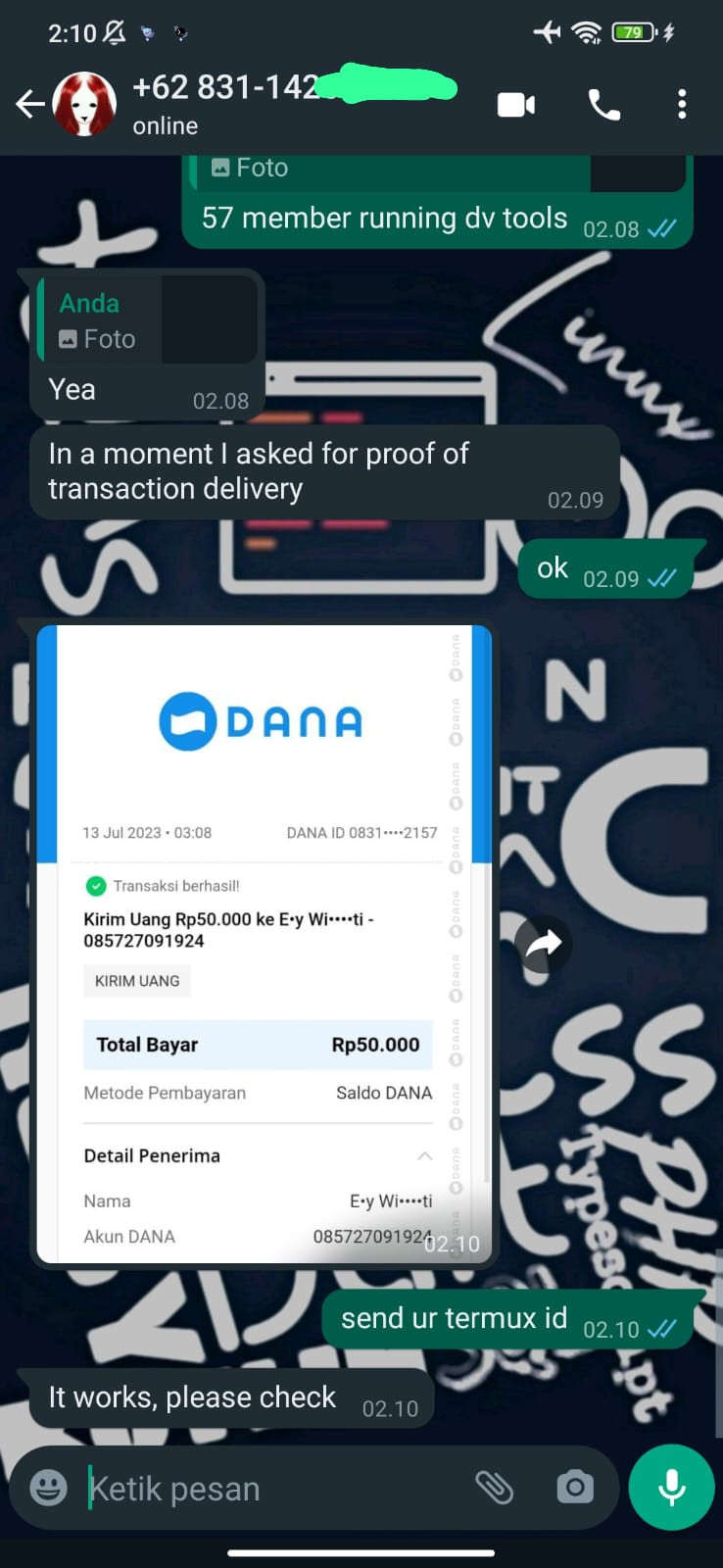723x1568 pixels.
Task: Open the DANA transaction receipt photo
Action: [x=265, y=944]
